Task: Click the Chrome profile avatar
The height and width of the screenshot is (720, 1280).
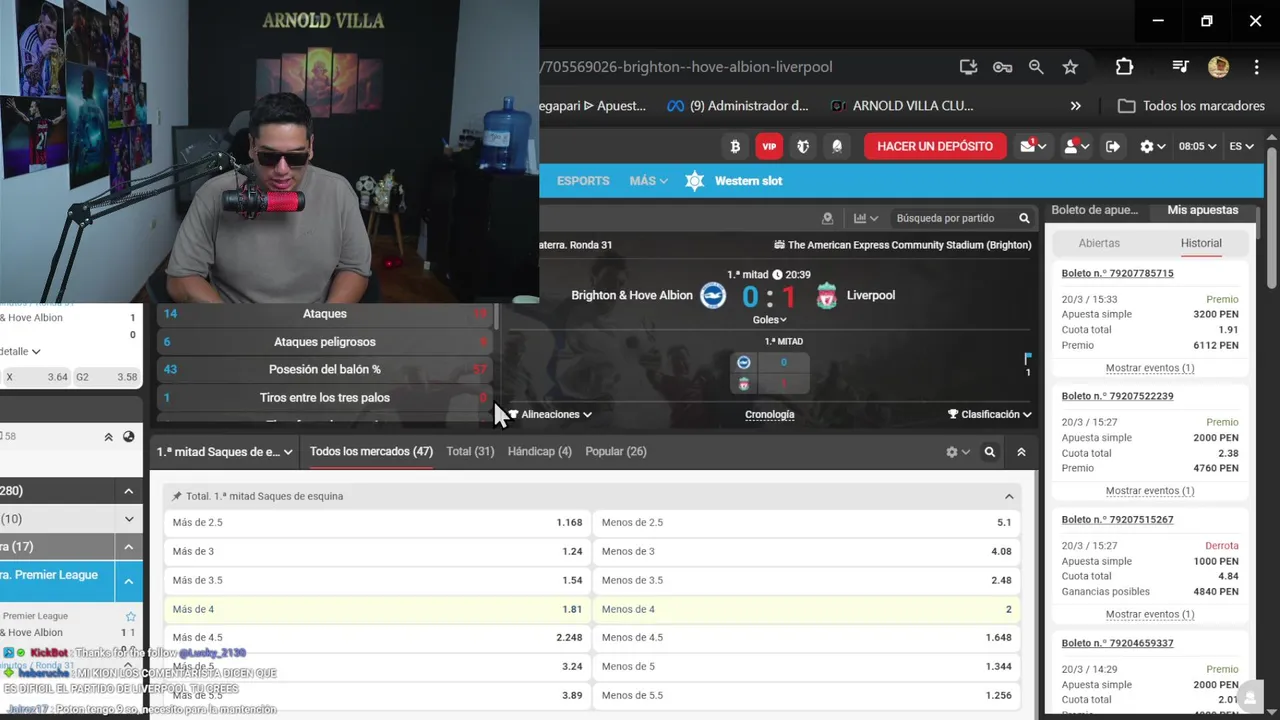Action: pyautogui.click(x=1218, y=67)
